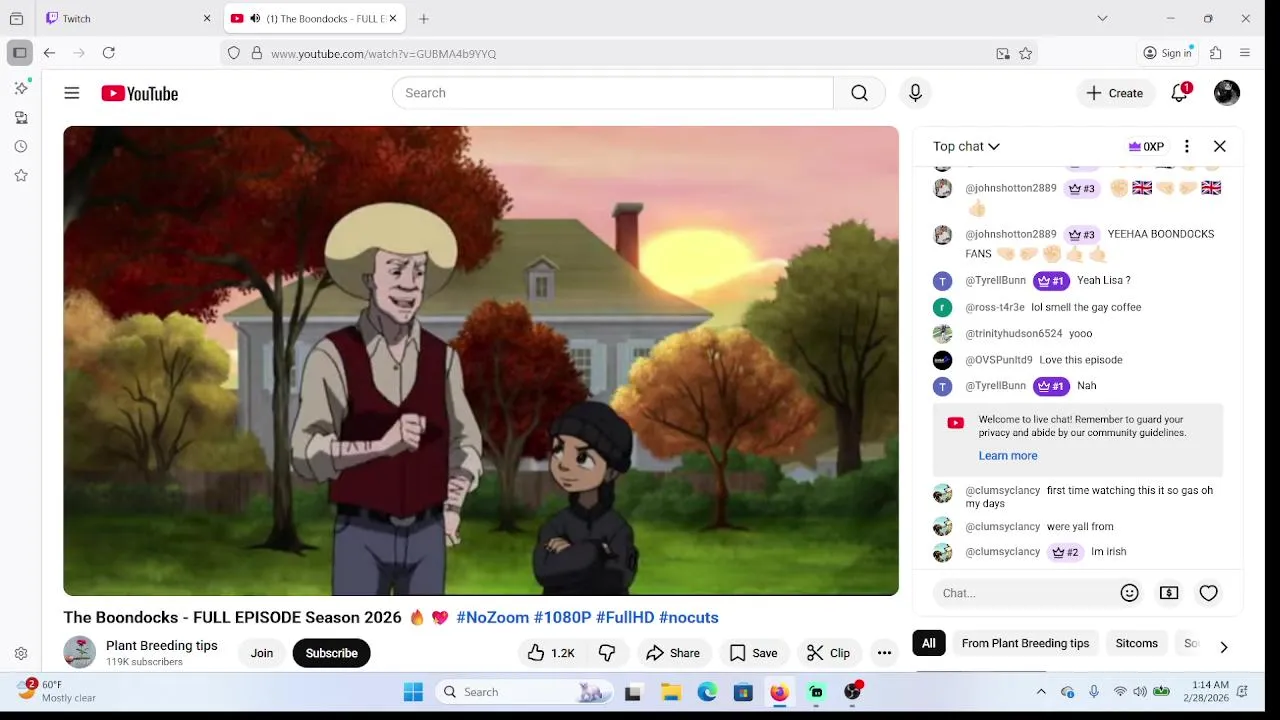Open the #1080P hashtag link

tap(562, 617)
